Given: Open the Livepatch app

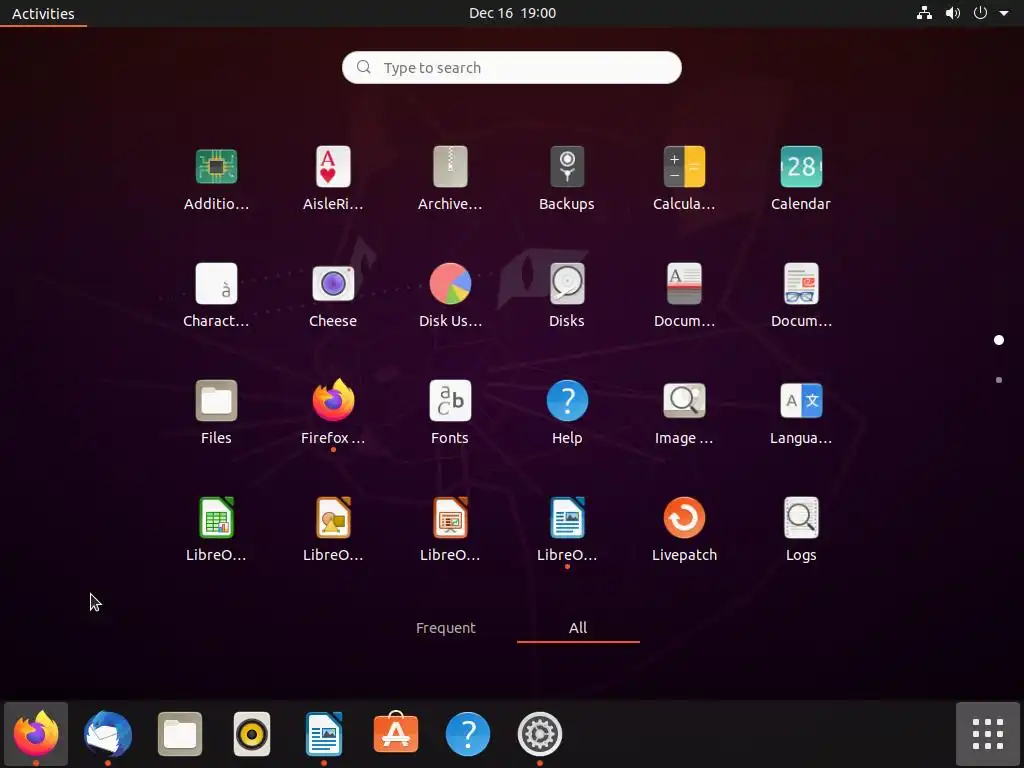Looking at the screenshot, I should (x=684, y=517).
